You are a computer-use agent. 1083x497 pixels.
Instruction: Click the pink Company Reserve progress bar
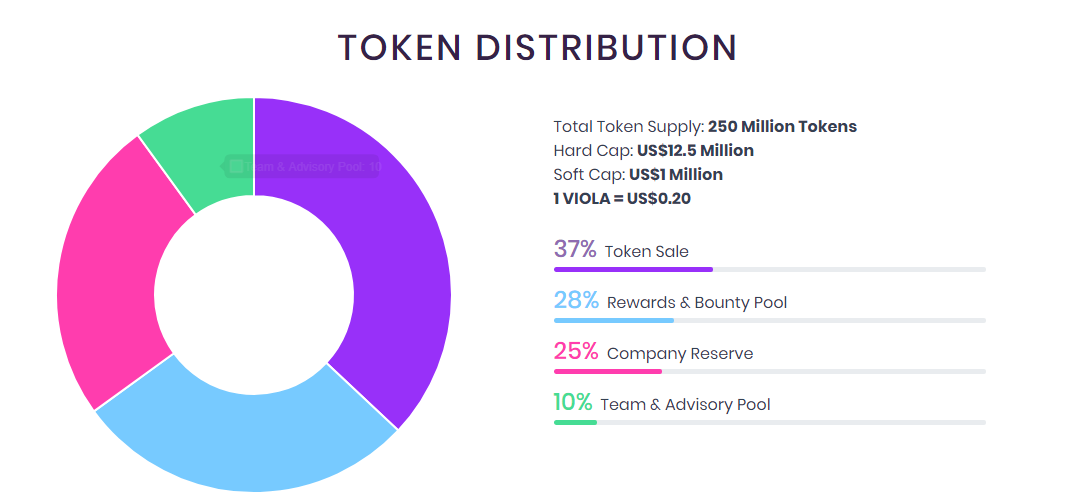pos(607,371)
